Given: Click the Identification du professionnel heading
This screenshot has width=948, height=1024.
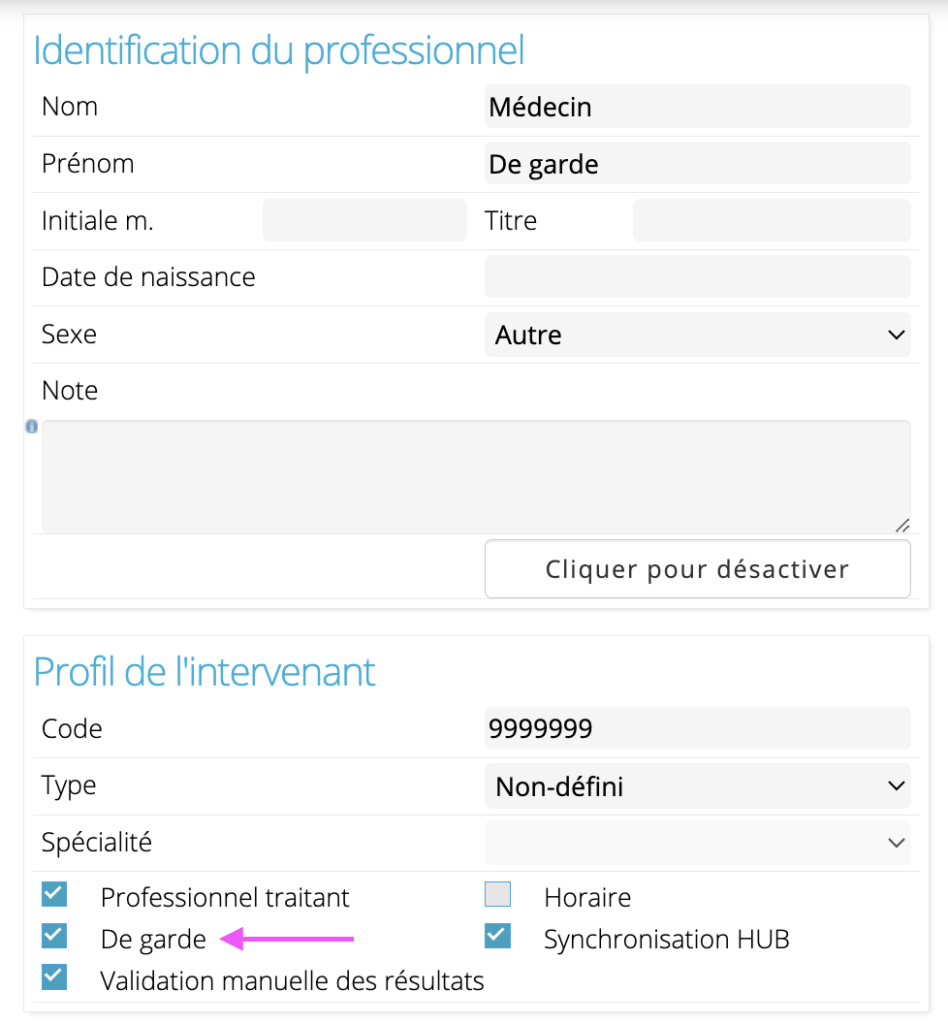Looking at the screenshot, I should (x=279, y=50).
